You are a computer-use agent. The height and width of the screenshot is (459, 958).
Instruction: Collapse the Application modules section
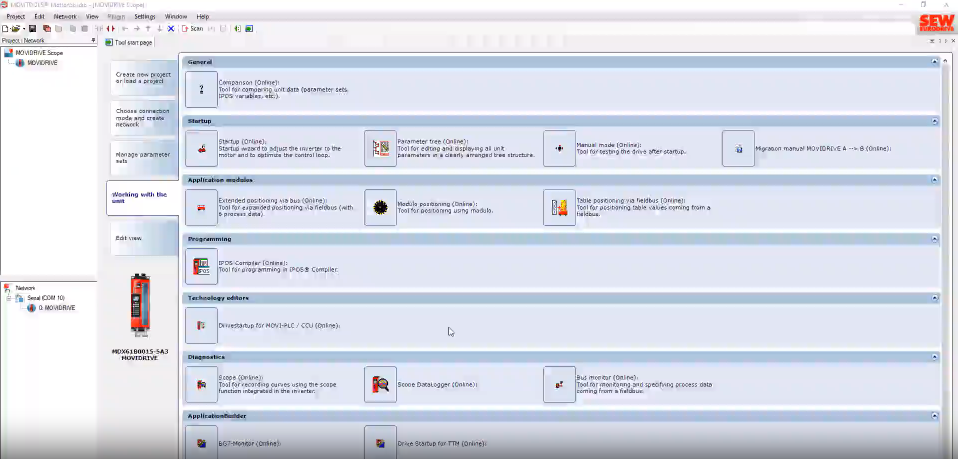[x=934, y=180]
